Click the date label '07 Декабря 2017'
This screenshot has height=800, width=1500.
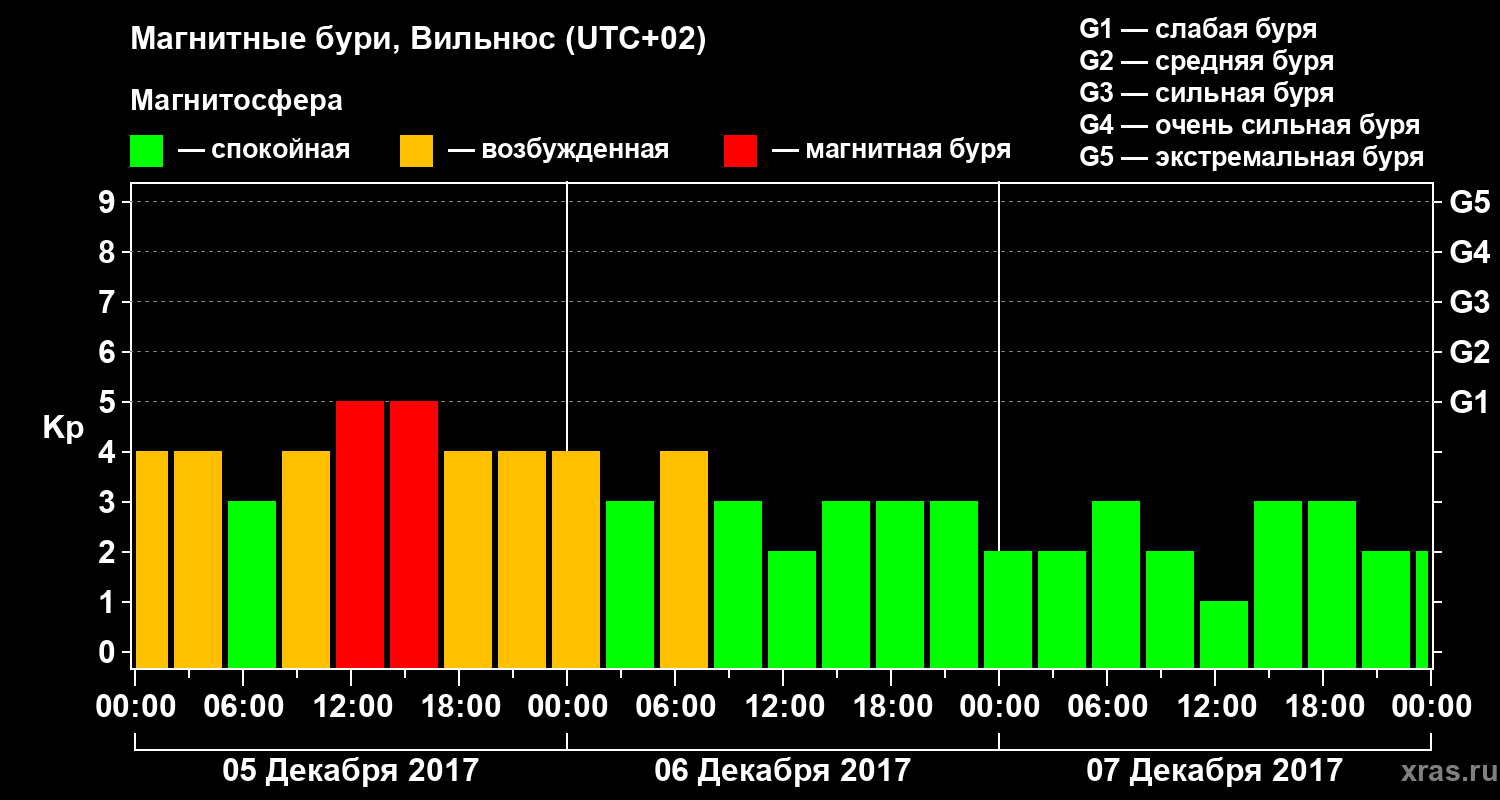pyautogui.click(x=1215, y=771)
